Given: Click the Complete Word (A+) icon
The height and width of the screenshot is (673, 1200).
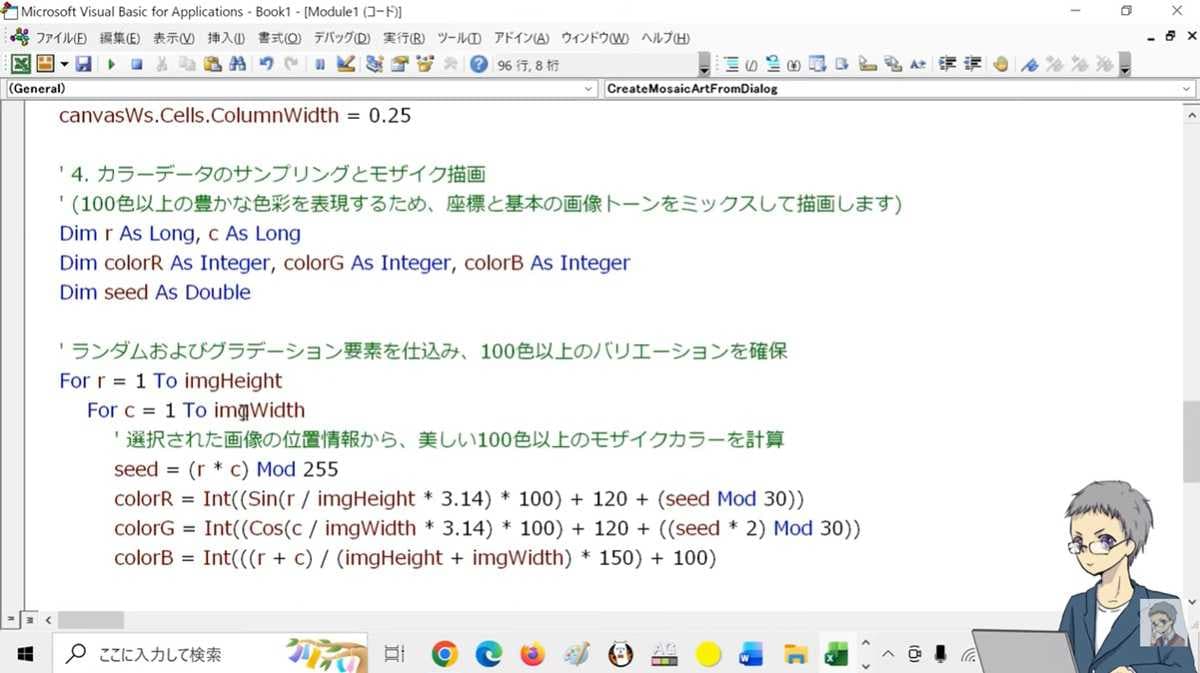Looking at the screenshot, I should [x=918, y=64].
